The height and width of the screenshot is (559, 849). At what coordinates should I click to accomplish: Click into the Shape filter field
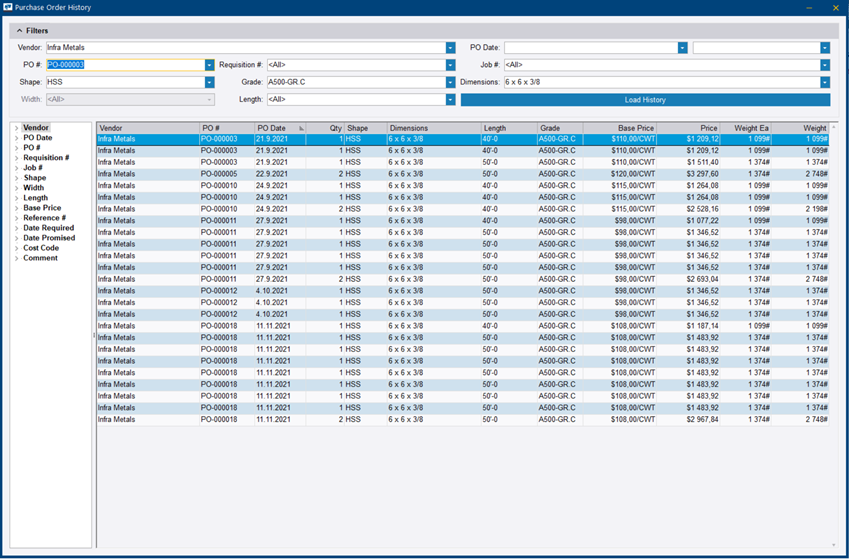coord(124,82)
